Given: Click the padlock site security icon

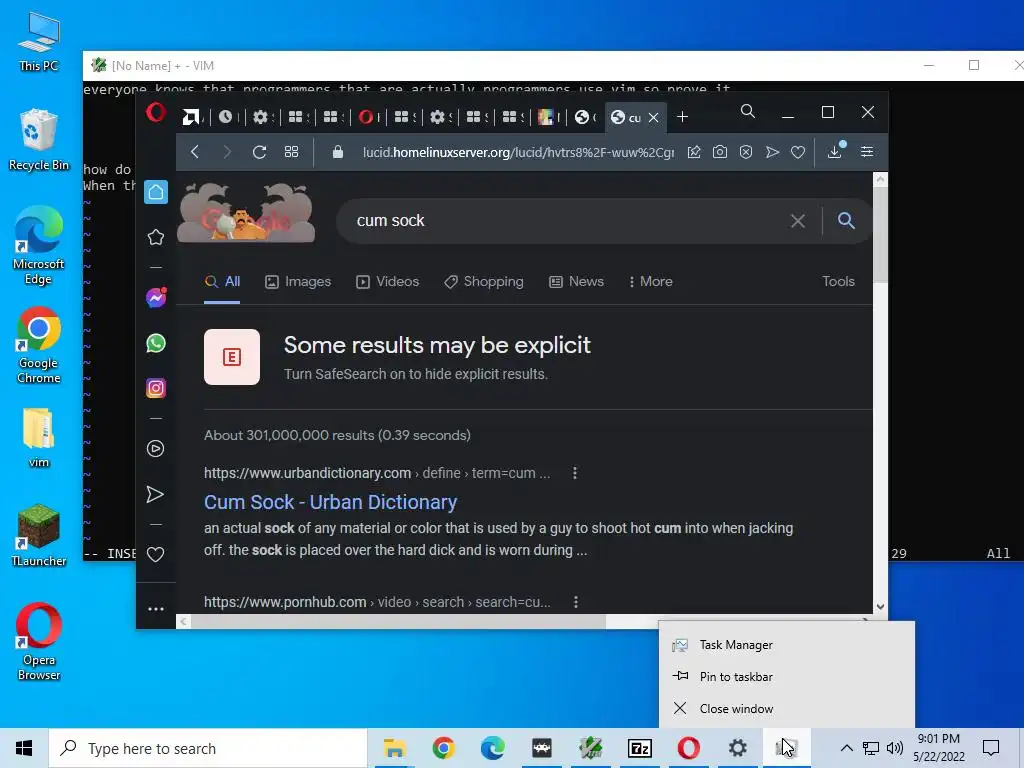Looking at the screenshot, I should click(338, 152).
